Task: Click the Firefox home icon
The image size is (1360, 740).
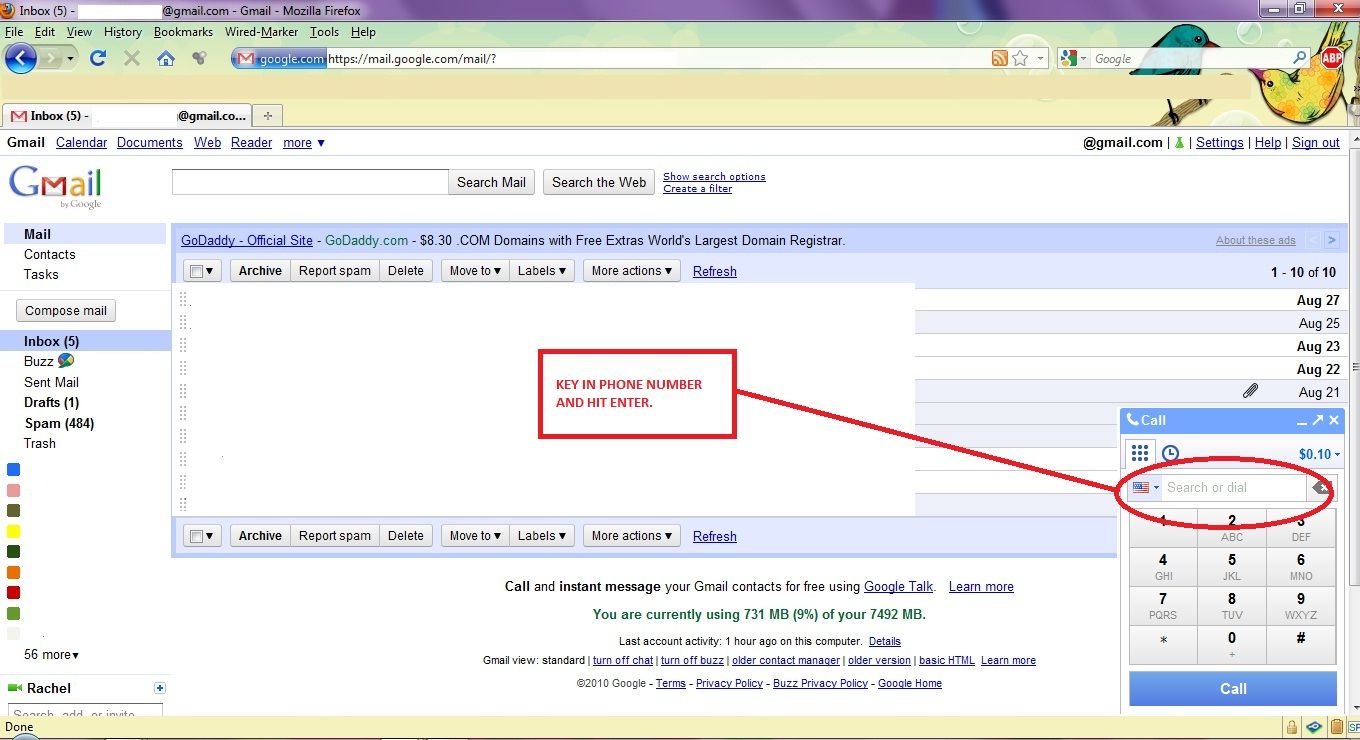Action: [166, 58]
